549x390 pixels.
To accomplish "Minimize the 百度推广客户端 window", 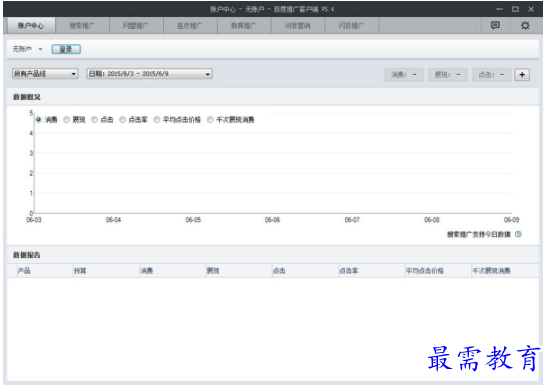I will click(499, 9).
